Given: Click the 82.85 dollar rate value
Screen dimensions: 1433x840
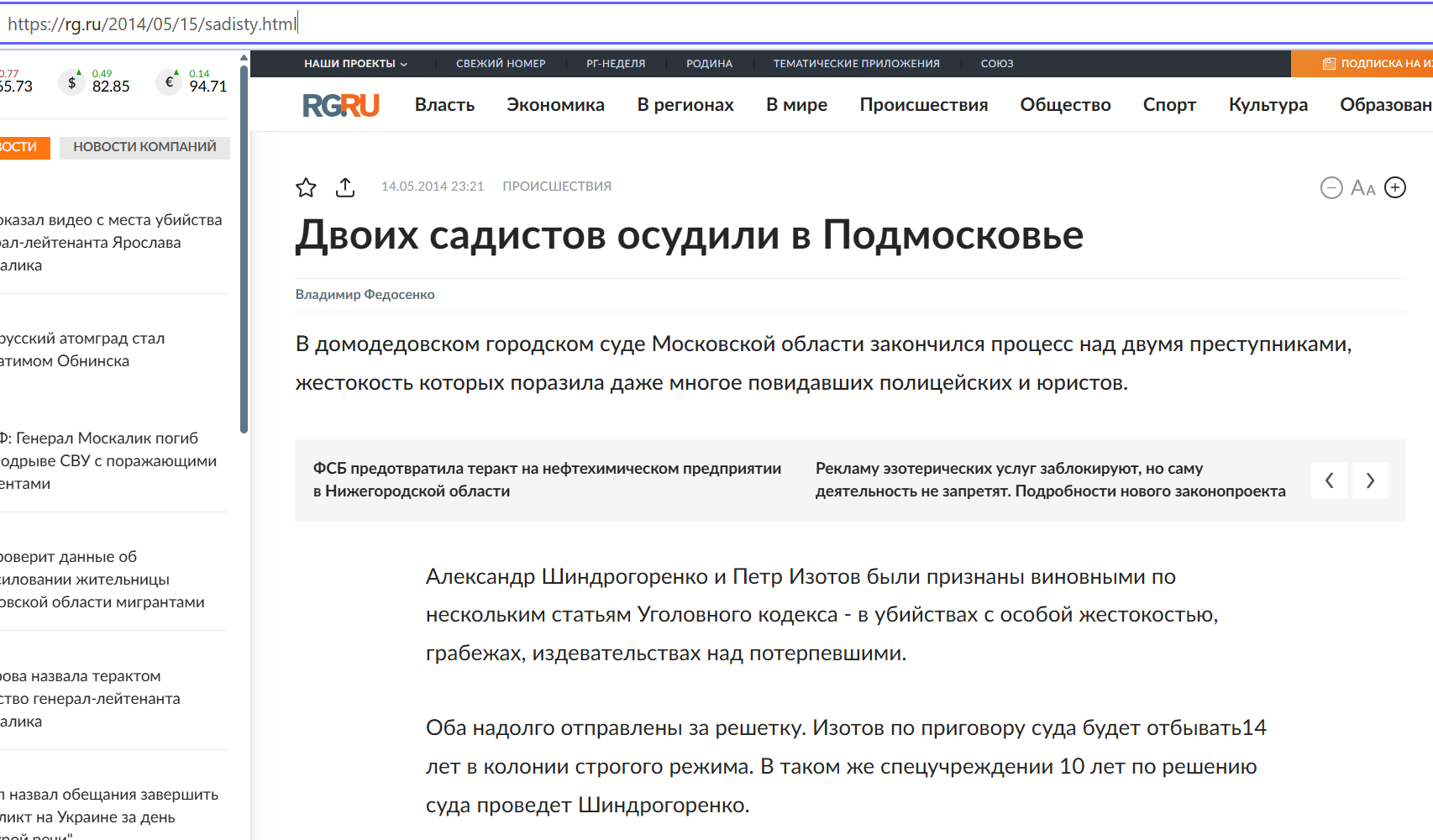Looking at the screenshot, I should coord(111,87).
